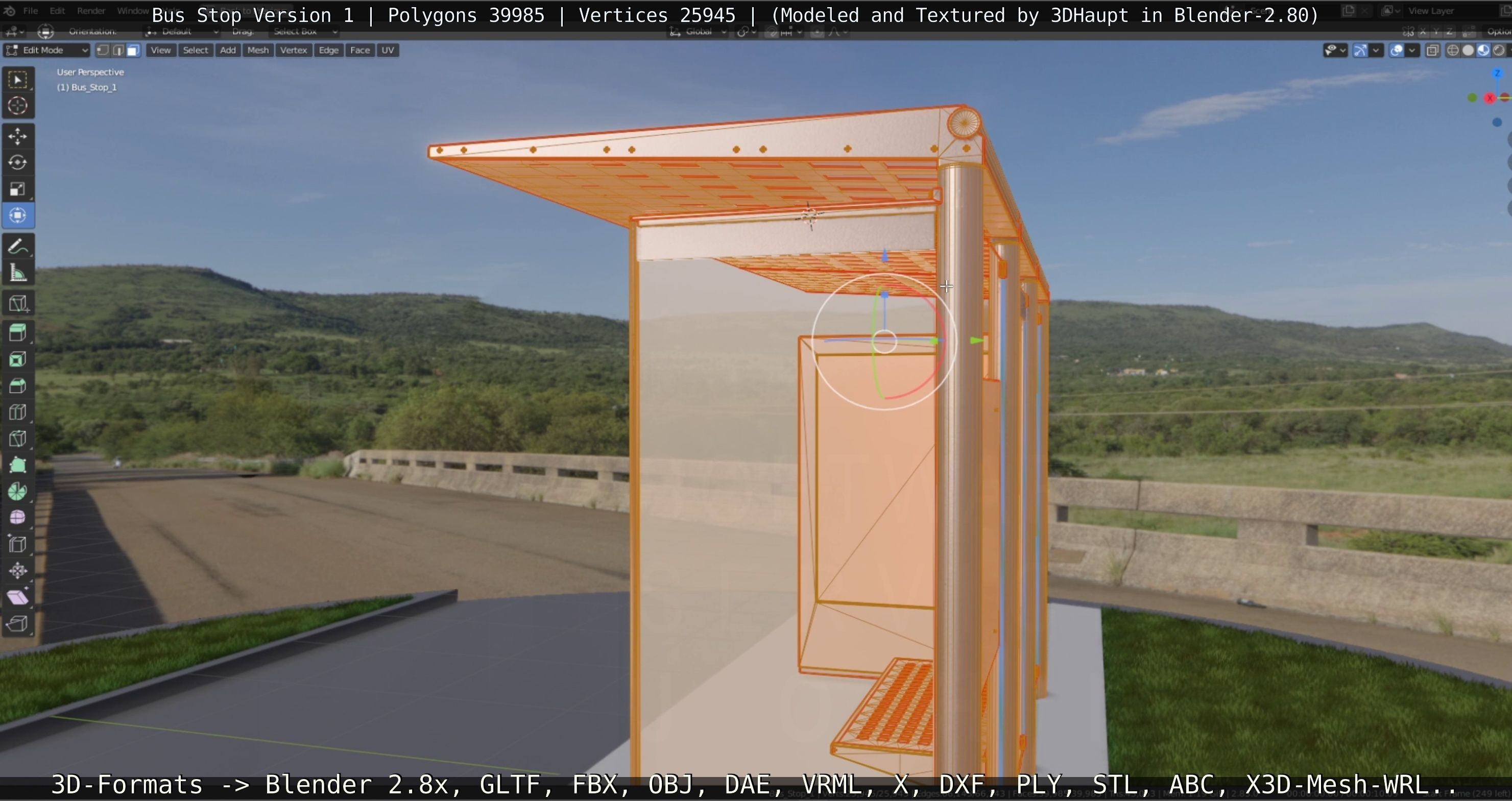
Task: Click green Y arrow of transform gizmo
Action: click(x=976, y=341)
